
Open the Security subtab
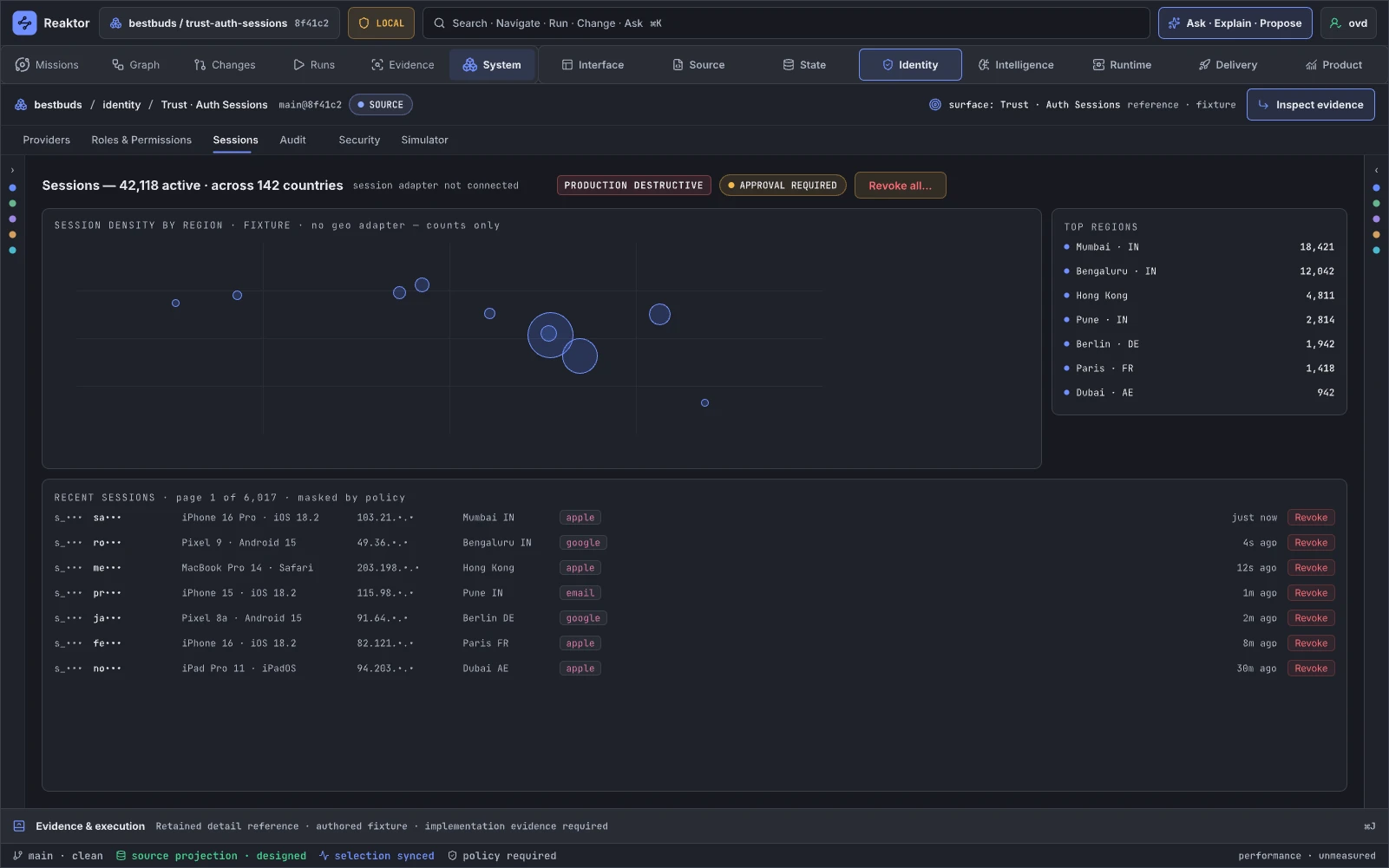(x=359, y=140)
